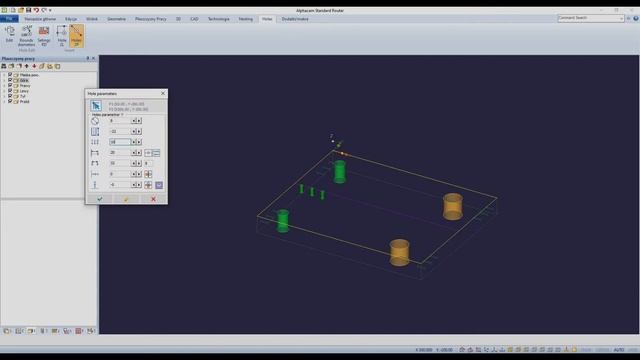Click the help icon at top right
640x360 pixels.
click(x=636, y=18)
